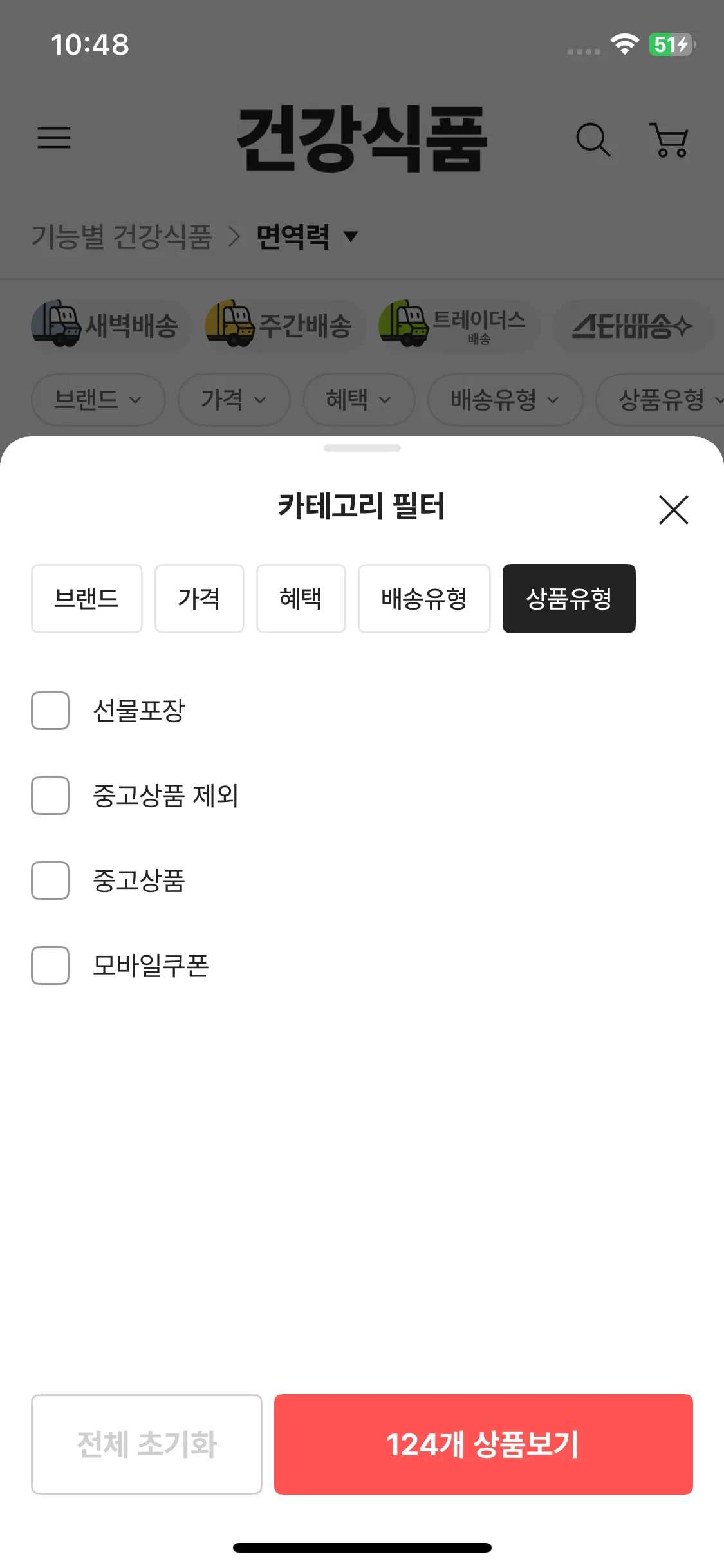Toggle the 모바일쿠폰 checkbox
This screenshot has width=724, height=1568.
pos(50,966)
